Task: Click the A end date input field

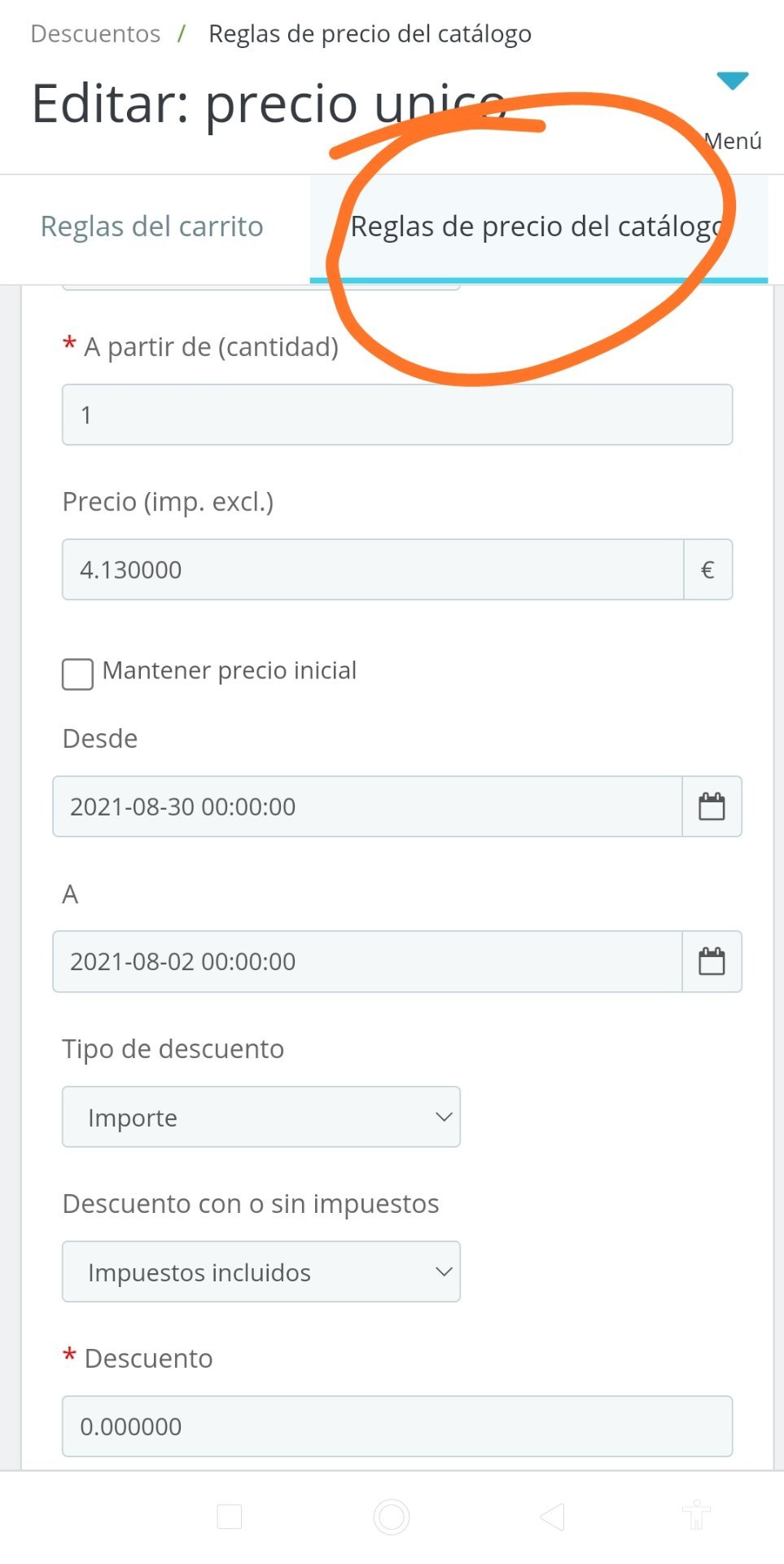Action: (x=366, y=961)
